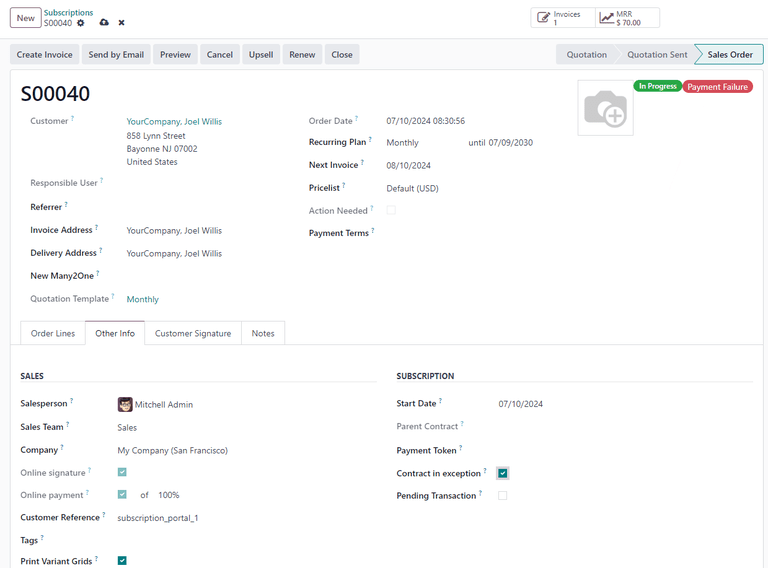
Task: Switch to the Order Lines tab
Action: click(x=53, y=333)
